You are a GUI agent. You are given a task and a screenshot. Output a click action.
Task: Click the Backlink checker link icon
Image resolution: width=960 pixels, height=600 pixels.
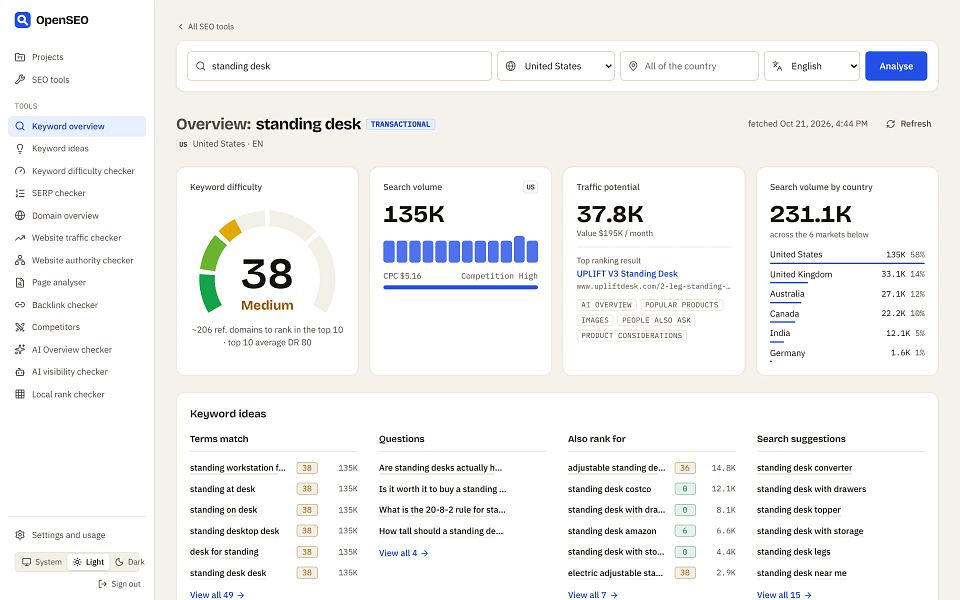click(20, 305)
